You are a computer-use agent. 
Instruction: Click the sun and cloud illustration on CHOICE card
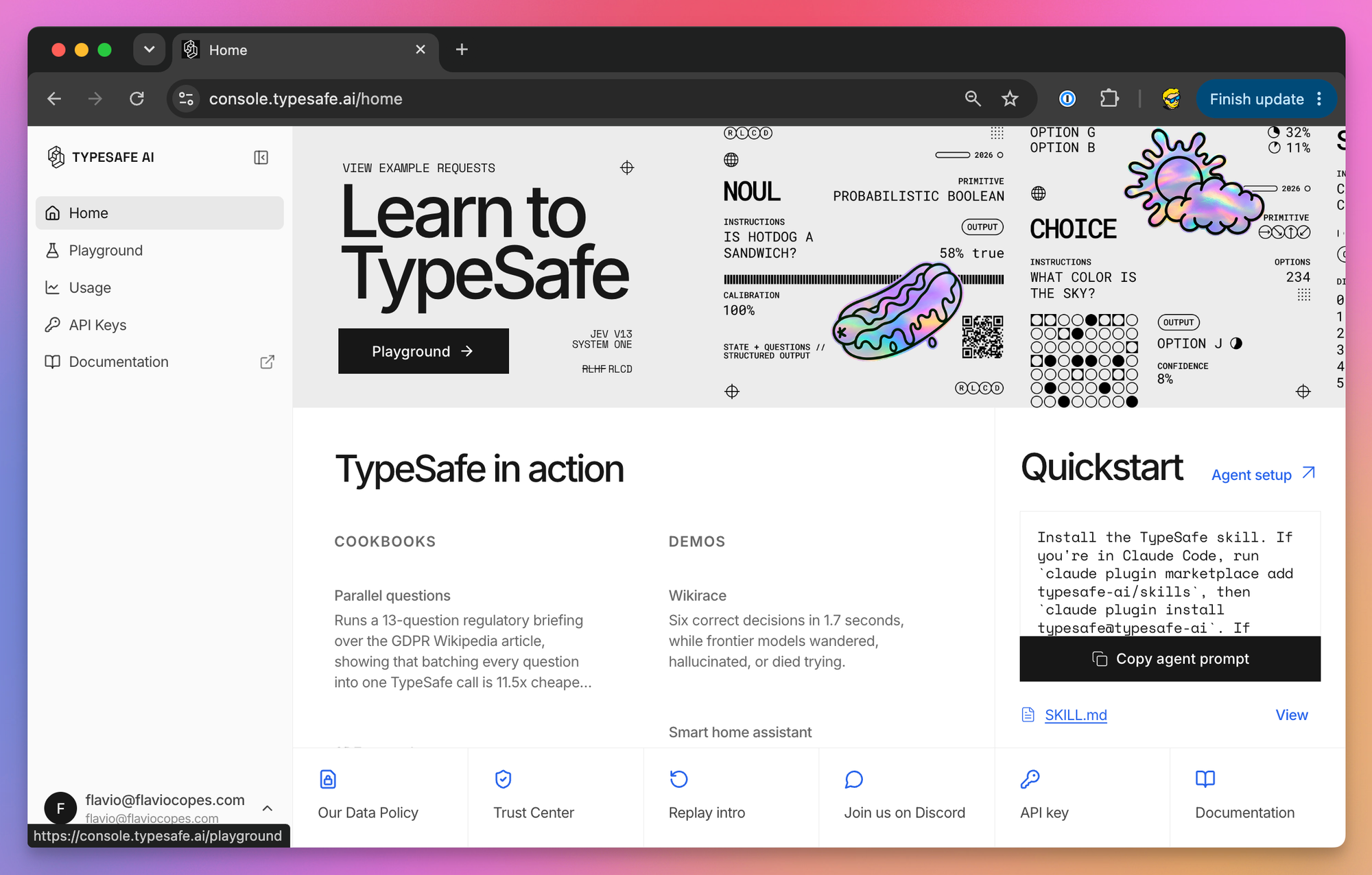pos(1195,182)
